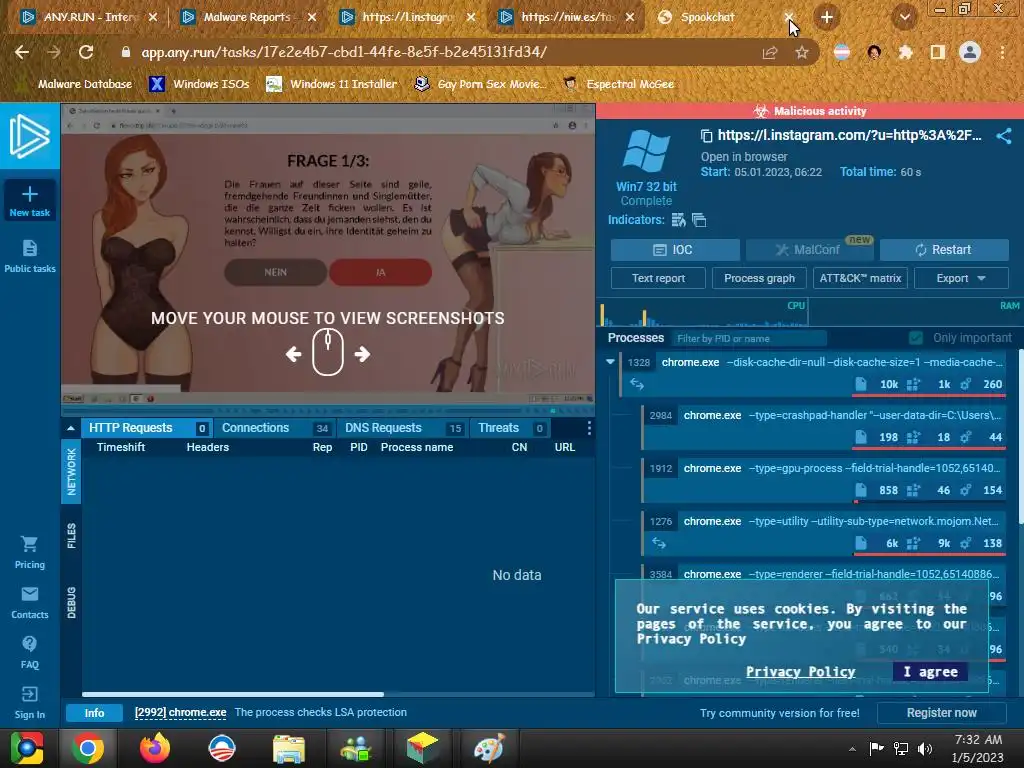The width and height of the screenshot is (1024, 768).
Task: Copy the task URL with copy icon
Action: pos(706,136)
